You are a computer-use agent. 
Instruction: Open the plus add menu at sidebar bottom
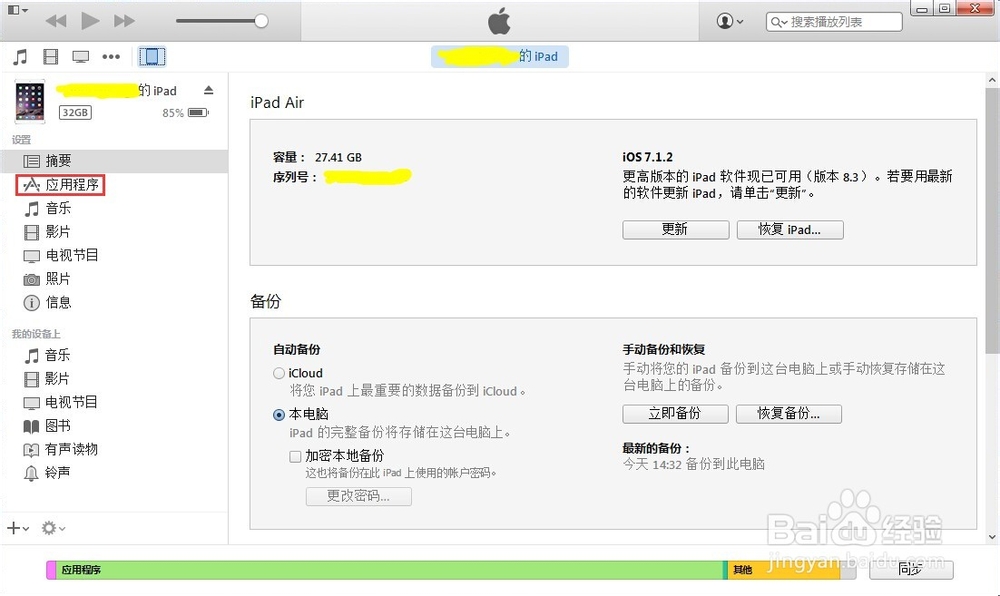pos(18,528)
